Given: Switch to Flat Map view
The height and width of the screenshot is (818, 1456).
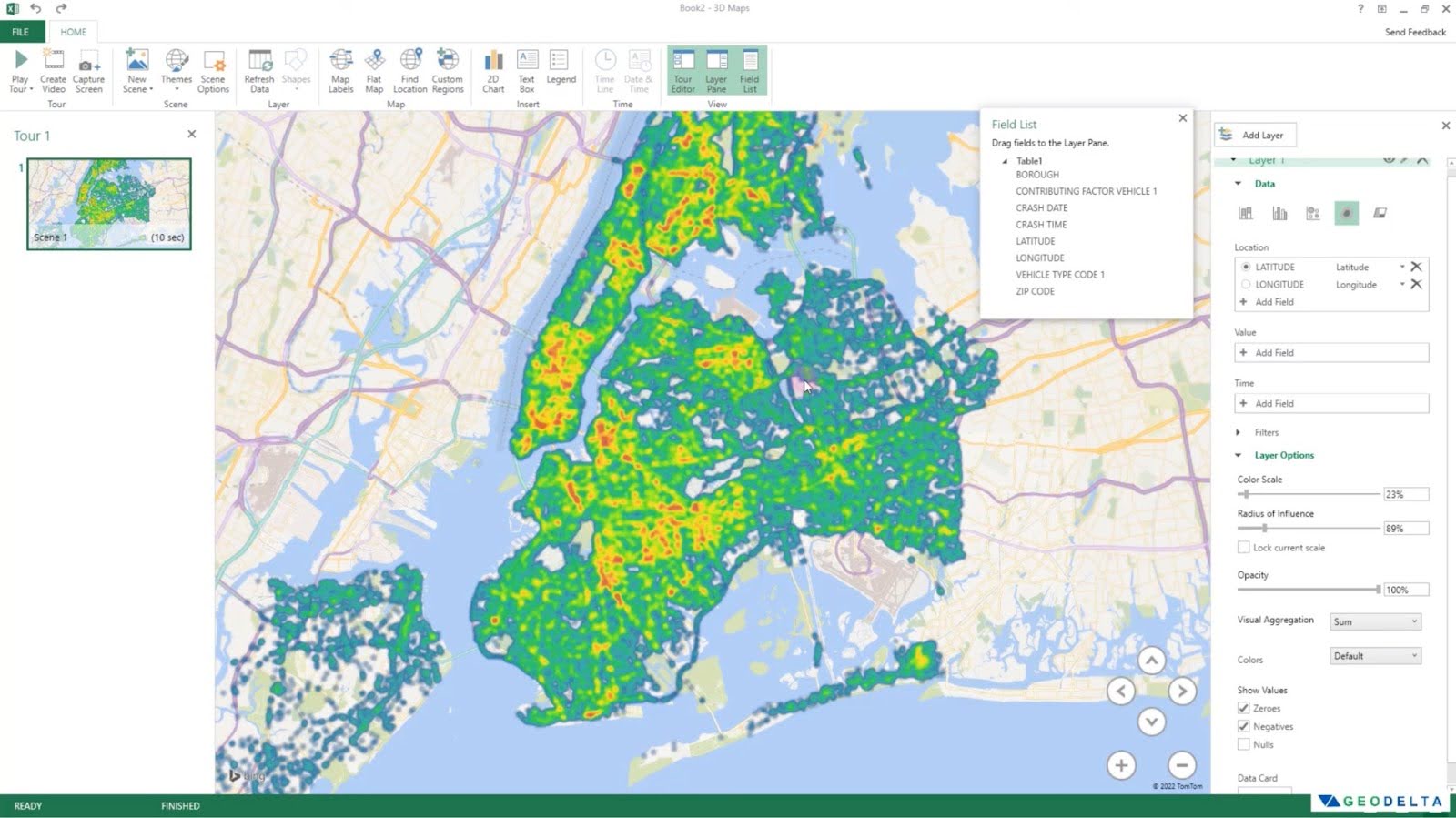Looking at the screenshot, I should [374, 62].
